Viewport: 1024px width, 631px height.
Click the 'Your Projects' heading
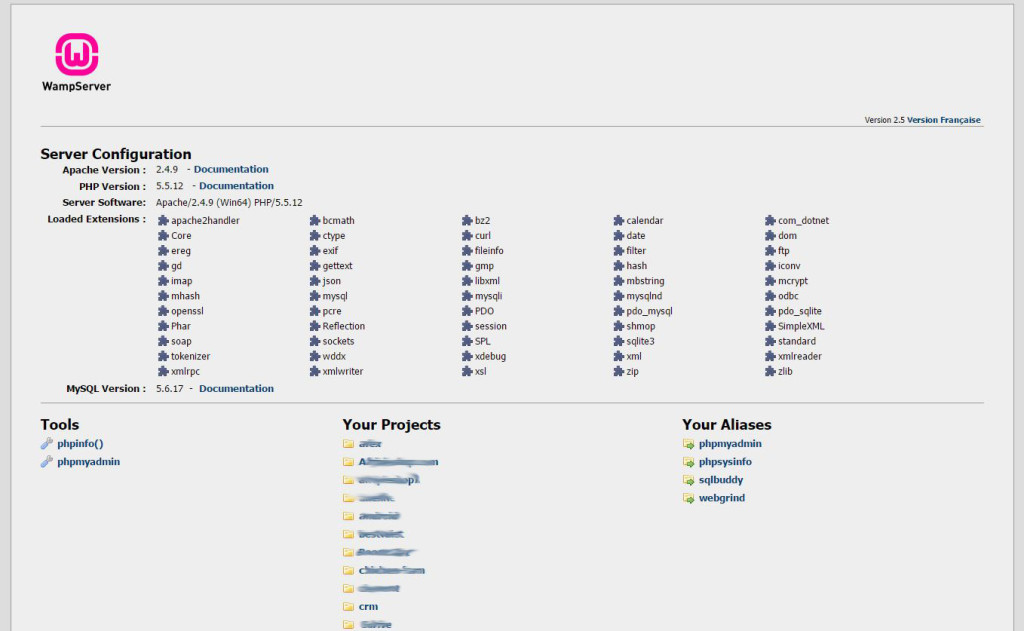pyautogui.click(x=392, y=425)
